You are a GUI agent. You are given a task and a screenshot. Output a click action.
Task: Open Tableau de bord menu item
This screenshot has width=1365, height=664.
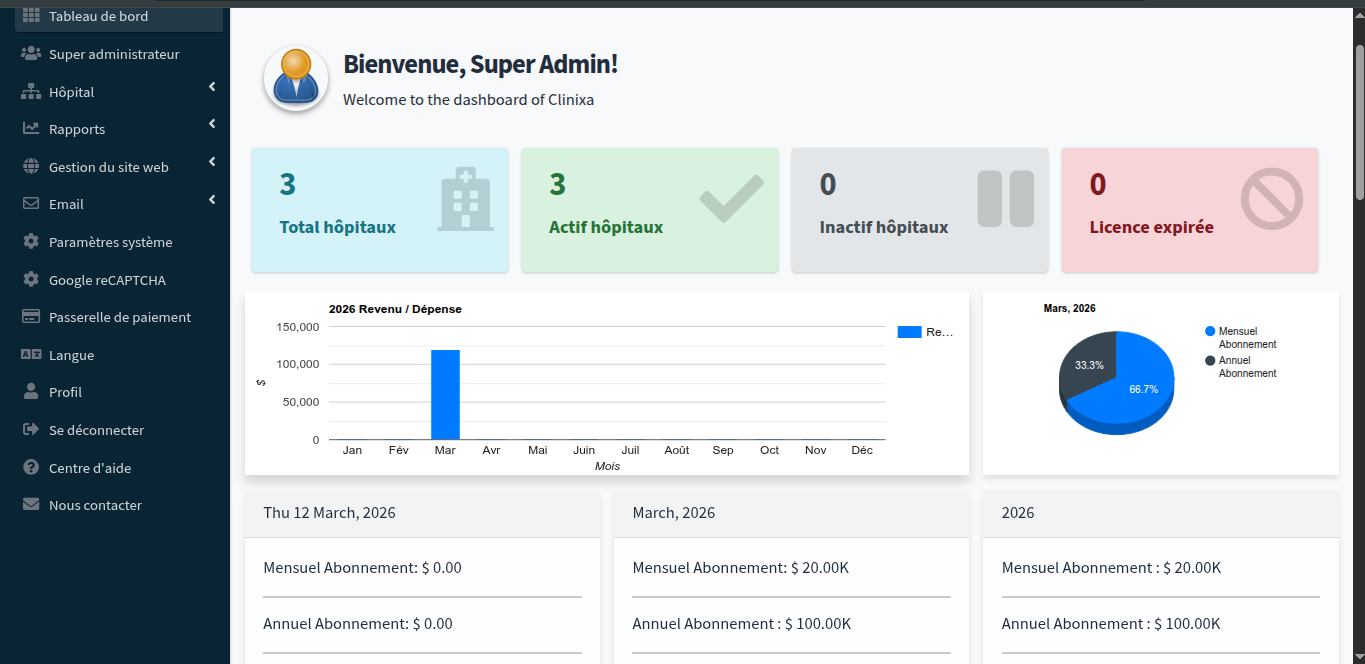tap(98, 16)
